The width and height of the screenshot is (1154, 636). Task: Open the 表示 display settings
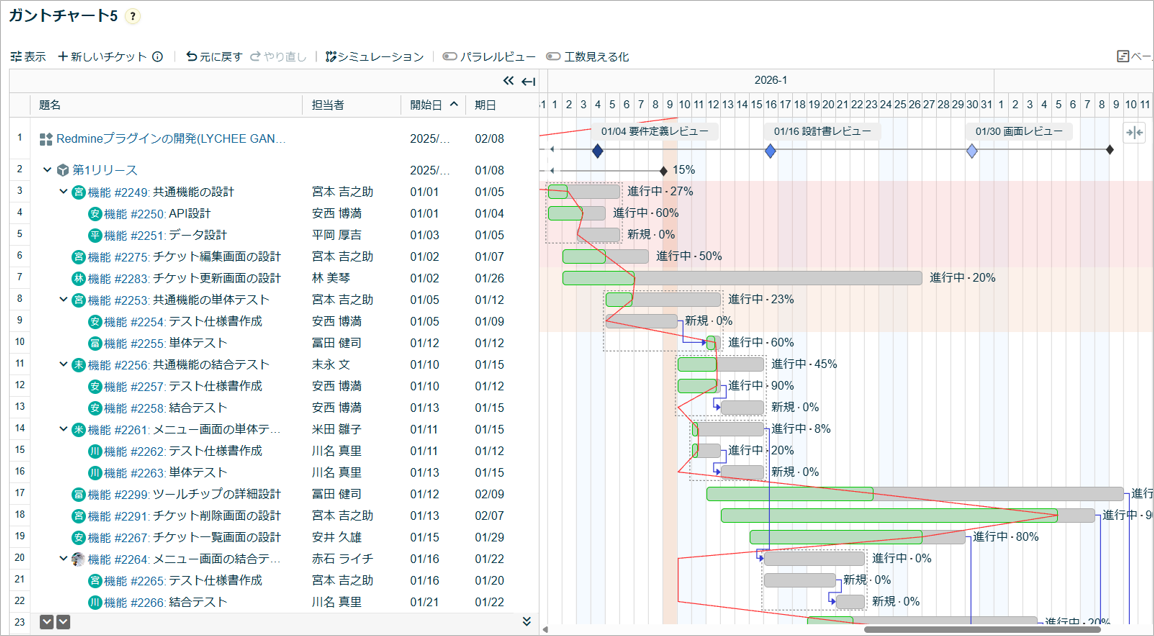(x=28, y=57)
